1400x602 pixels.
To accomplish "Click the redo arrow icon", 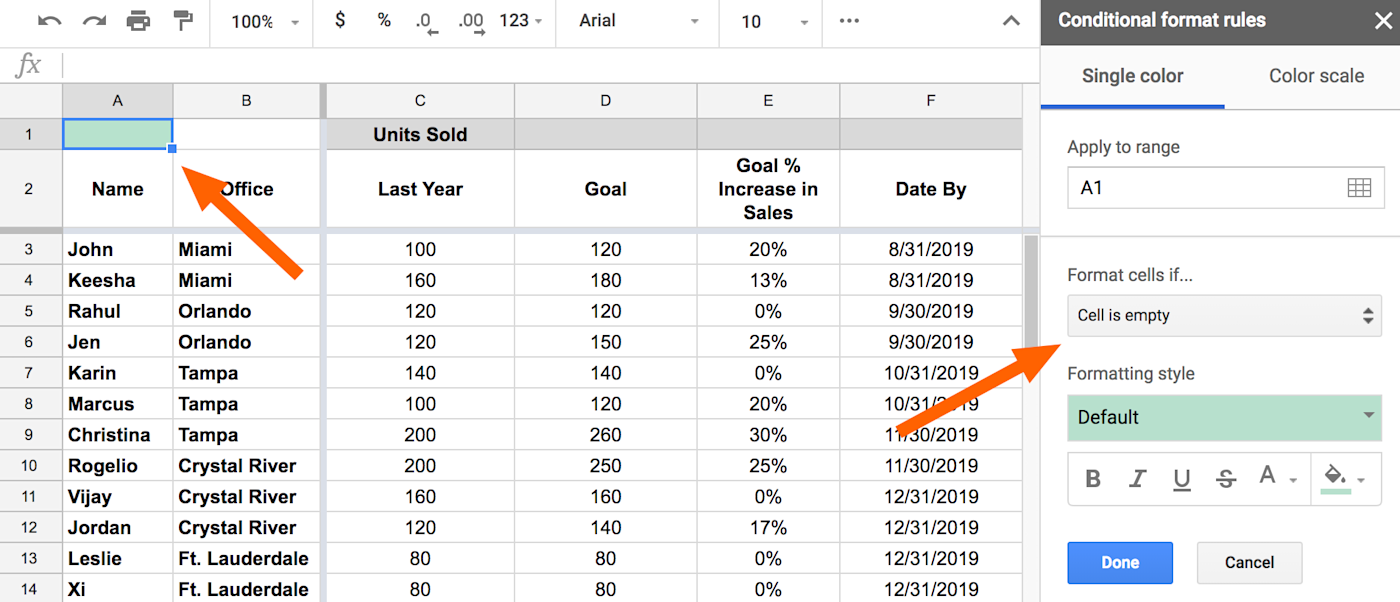I will (94, 21).
